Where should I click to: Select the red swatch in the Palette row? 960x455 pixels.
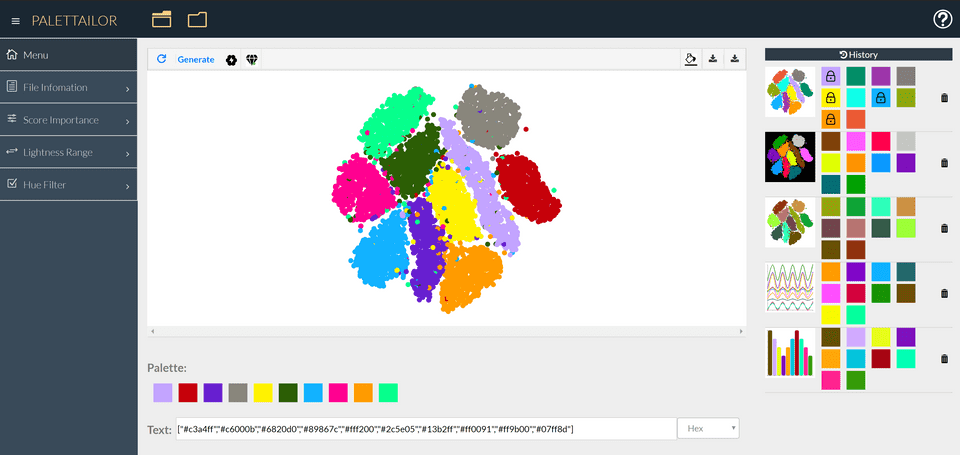coord(188,393)
